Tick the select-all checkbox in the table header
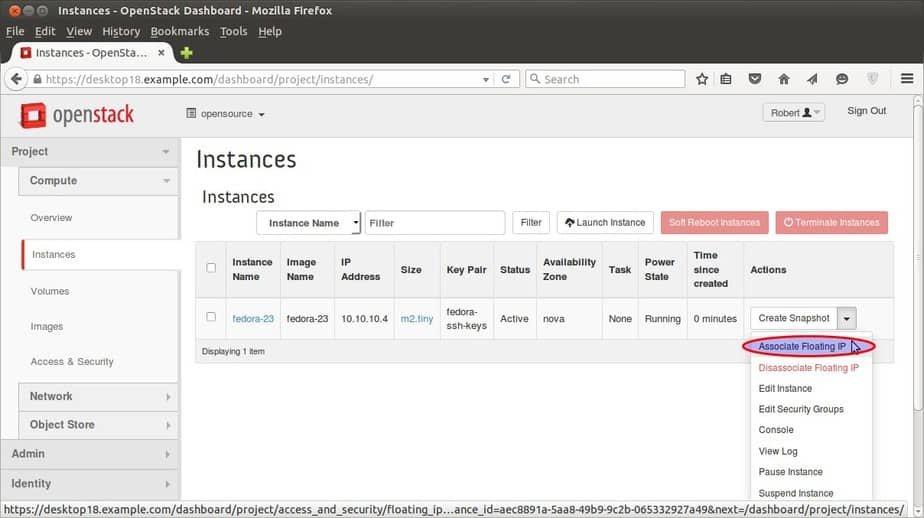Screen dimensions: 924x518 (211, 268)
